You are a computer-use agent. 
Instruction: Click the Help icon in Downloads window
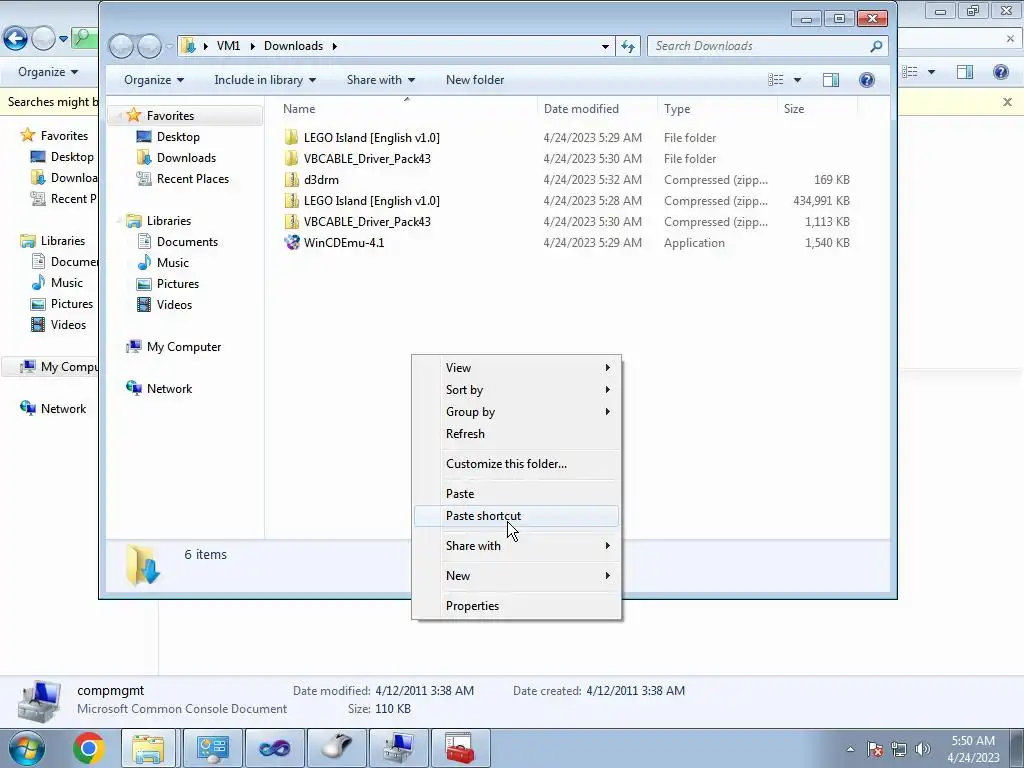[x=867, y=80]
